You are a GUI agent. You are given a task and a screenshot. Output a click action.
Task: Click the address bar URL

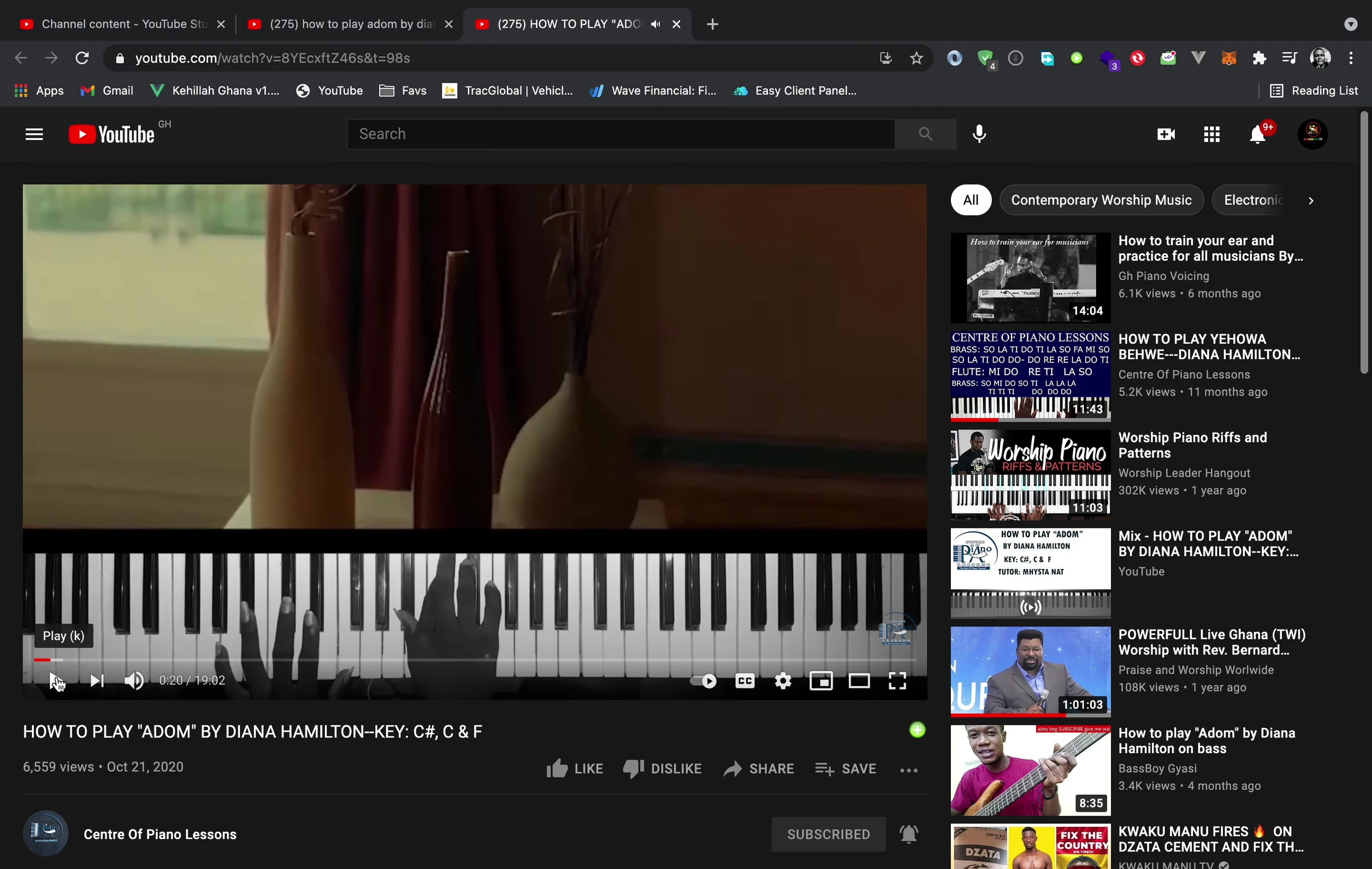[273, 57]
